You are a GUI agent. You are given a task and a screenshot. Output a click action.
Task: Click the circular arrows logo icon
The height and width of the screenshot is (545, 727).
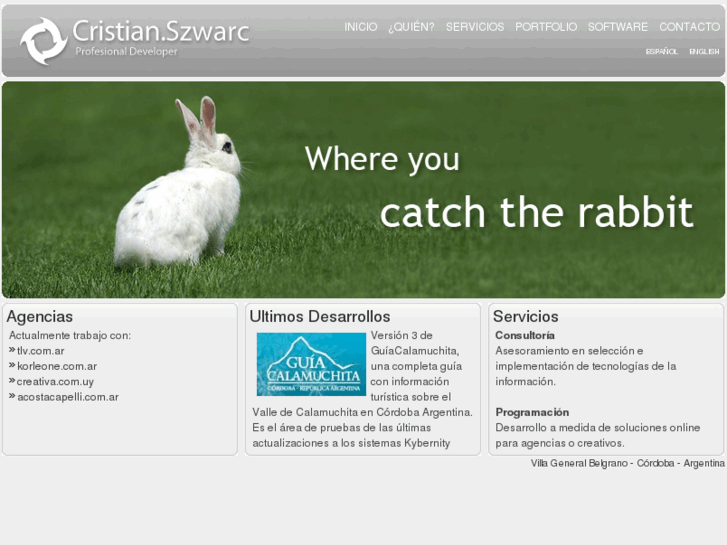(x=43, y=41)
